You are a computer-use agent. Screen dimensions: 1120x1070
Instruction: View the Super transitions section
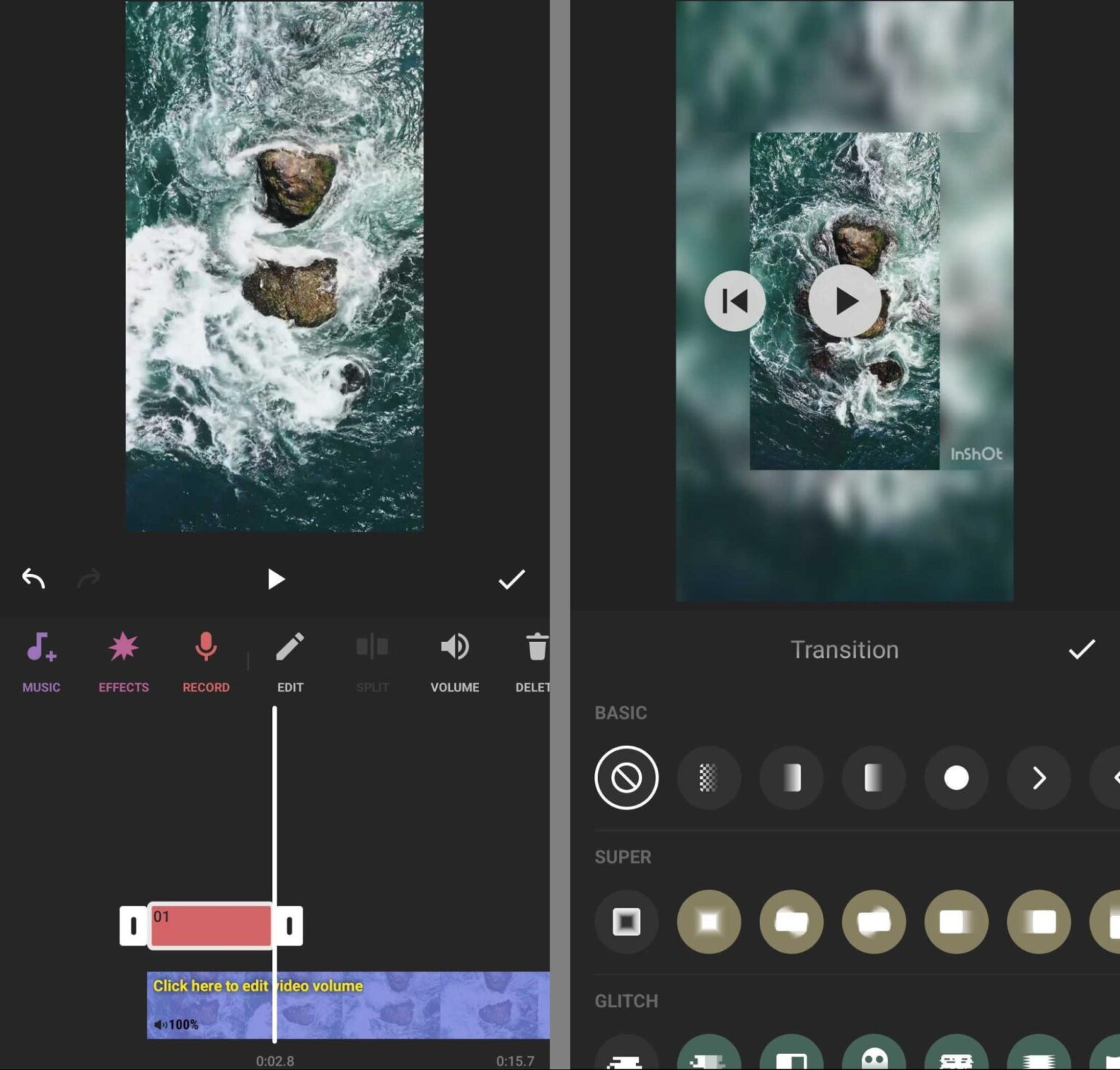coord(623,857)
